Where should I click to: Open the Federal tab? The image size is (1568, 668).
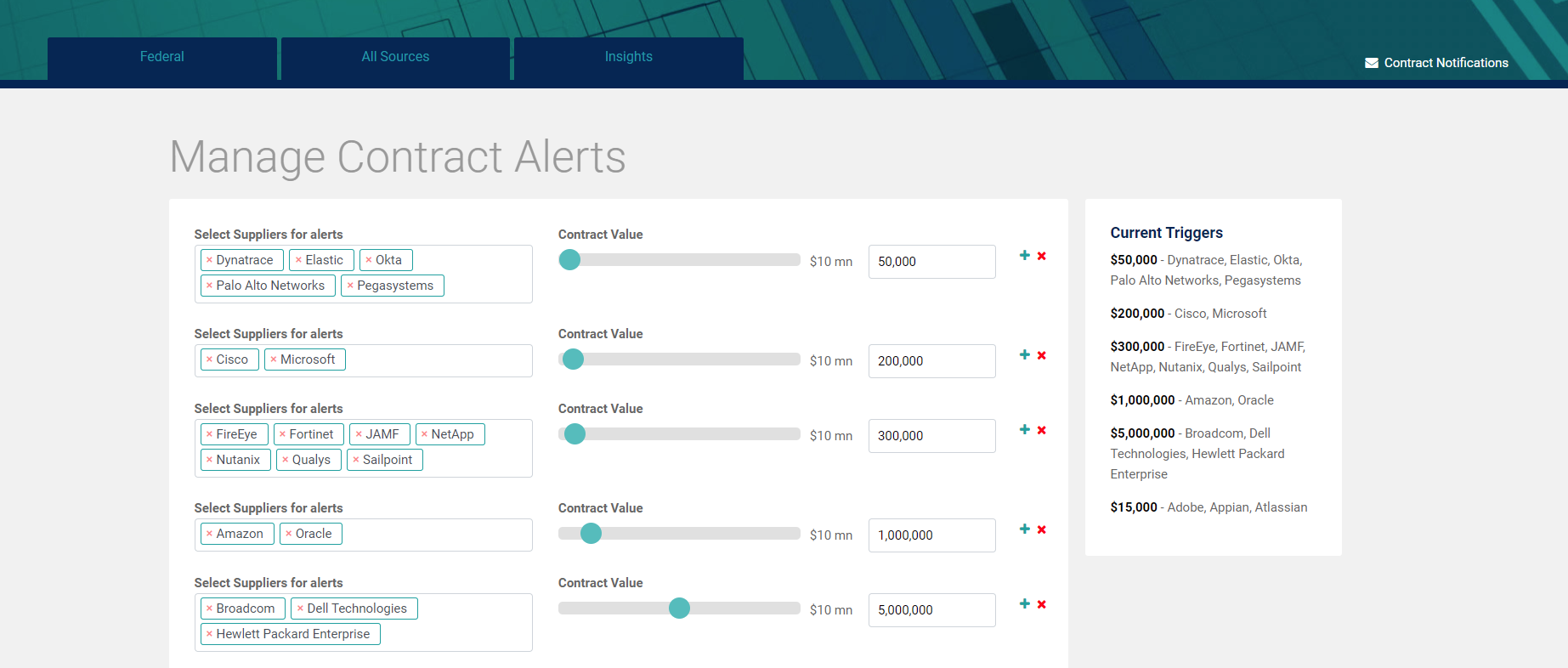162,57
